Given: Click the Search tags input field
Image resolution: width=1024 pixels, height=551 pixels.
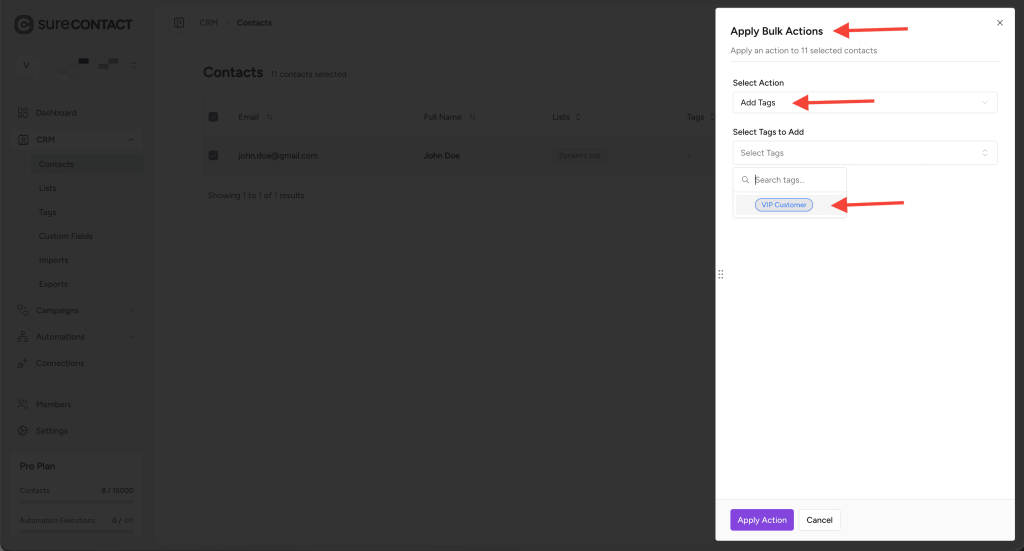Looking at the screenshot, I should (797, 180).
